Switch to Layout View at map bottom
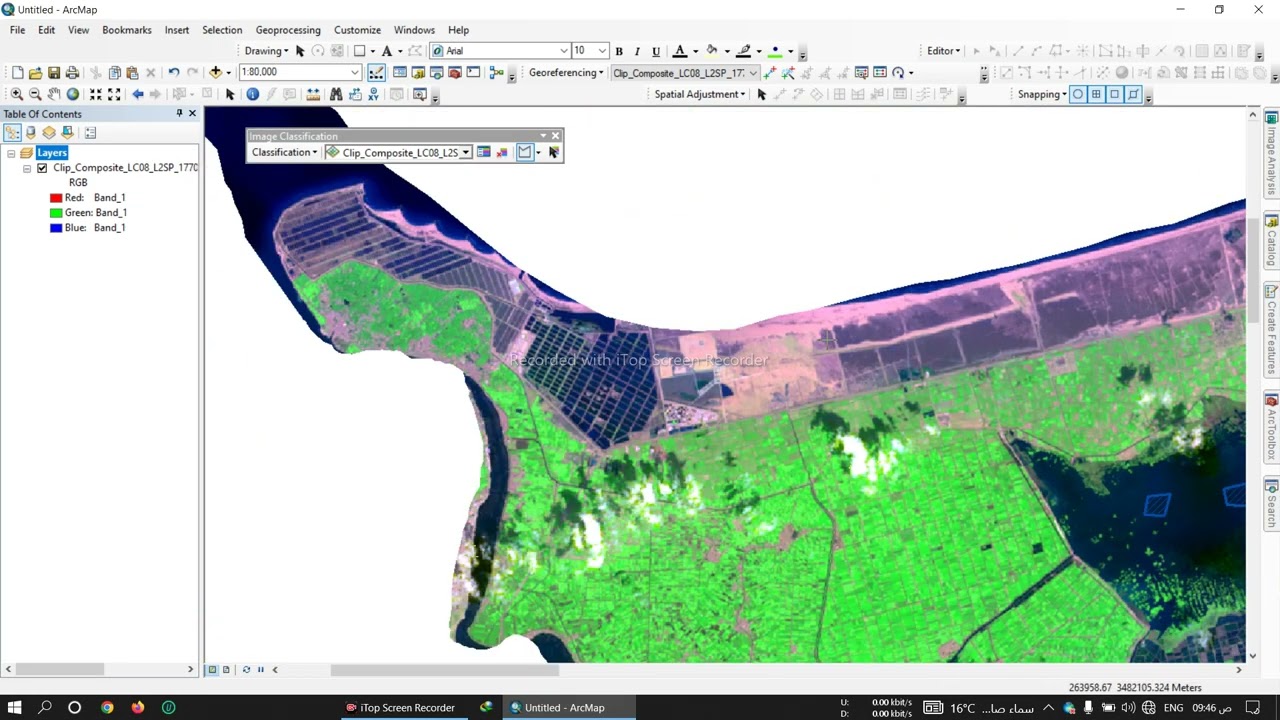 pos(226,669)
